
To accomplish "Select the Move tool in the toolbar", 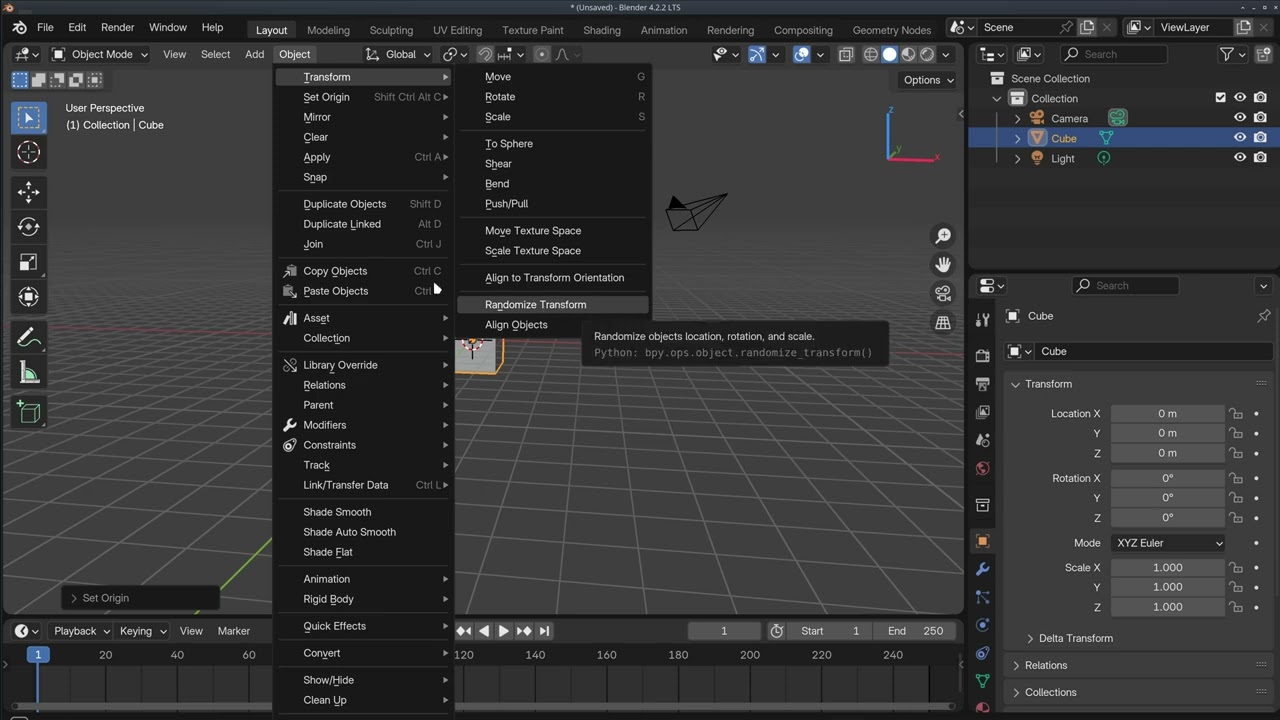I will point(28,191).
